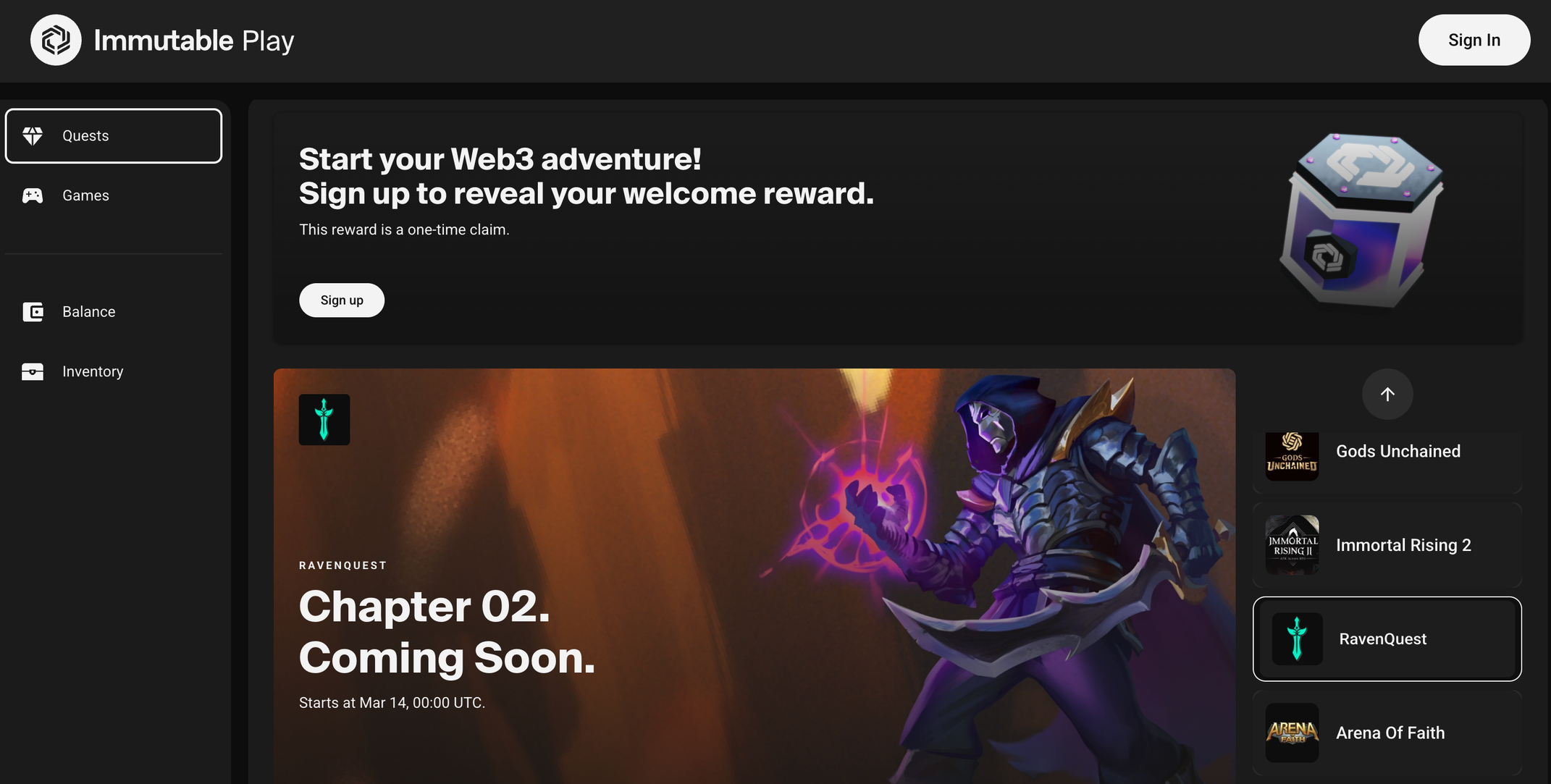Open the Balance wallet icon
This screenshot has height=784, width=1551.
tap(33, 312)
